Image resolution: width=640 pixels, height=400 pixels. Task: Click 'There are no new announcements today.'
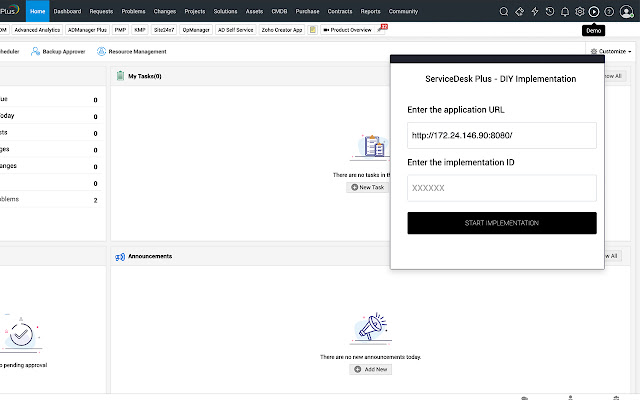(371, 357)
